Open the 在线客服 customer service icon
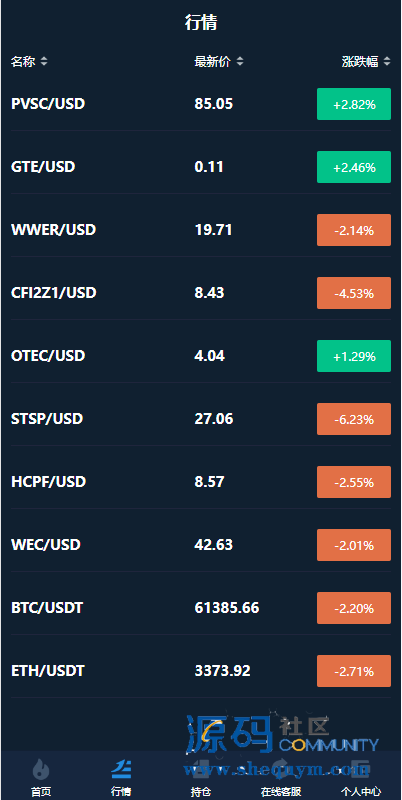 pyautogui.click(x=281, y=768)
